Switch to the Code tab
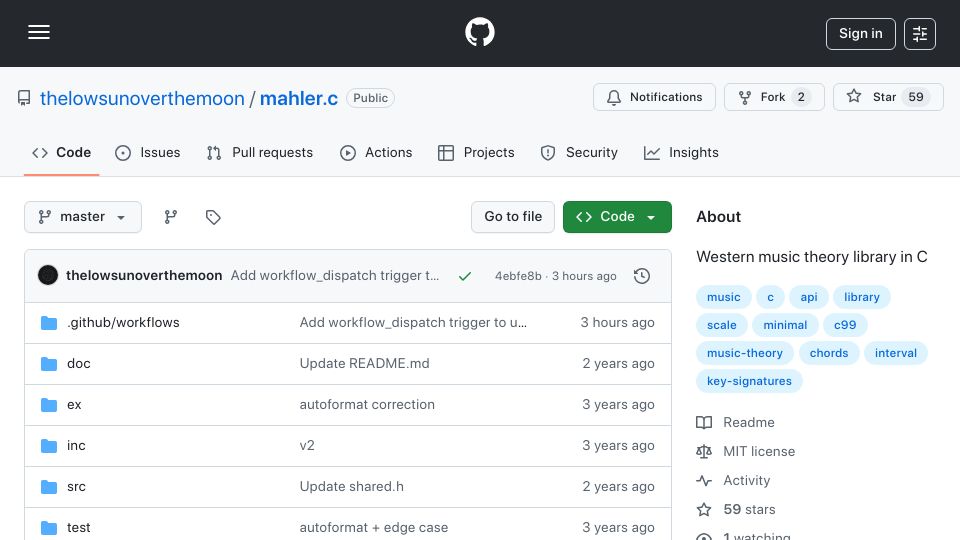960x540 pixels. pyautogui.click(x=61, y=152)
